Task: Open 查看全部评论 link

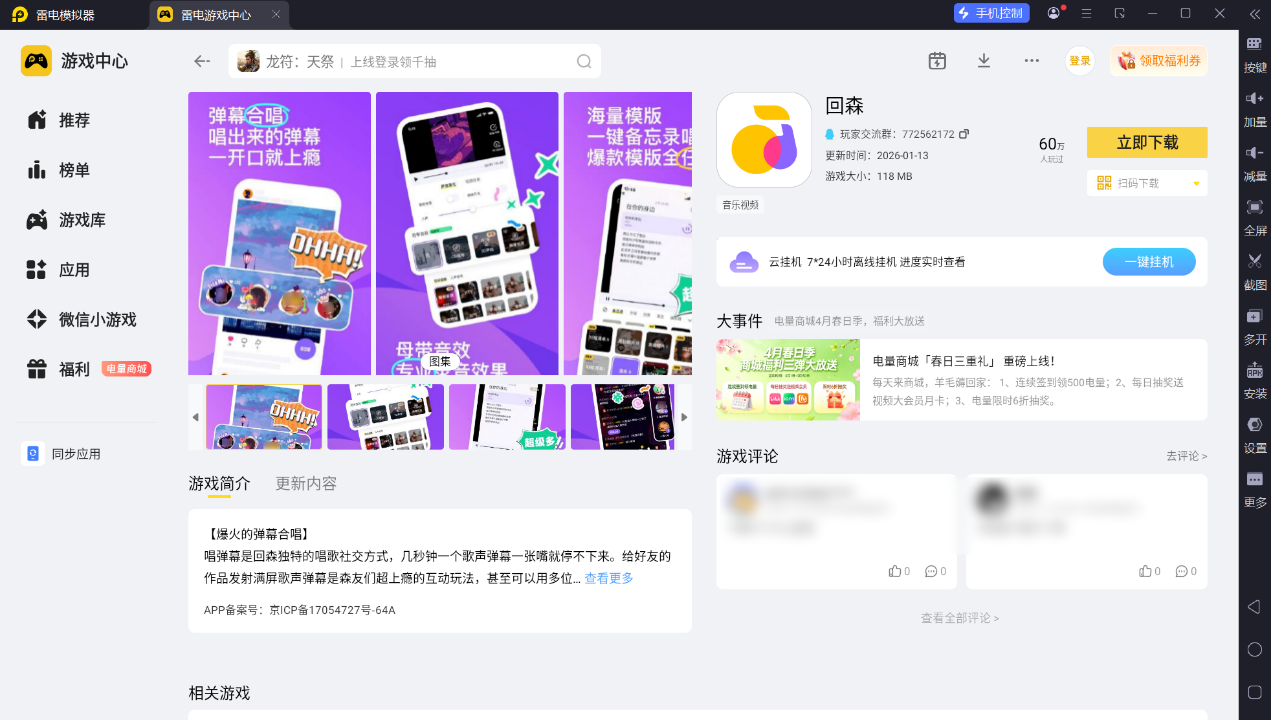Action: 960,619
